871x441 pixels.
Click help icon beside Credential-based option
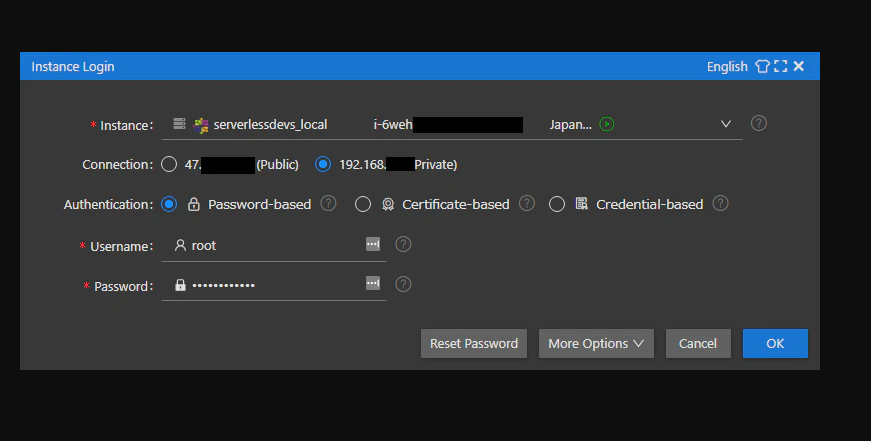coord(720,203)
